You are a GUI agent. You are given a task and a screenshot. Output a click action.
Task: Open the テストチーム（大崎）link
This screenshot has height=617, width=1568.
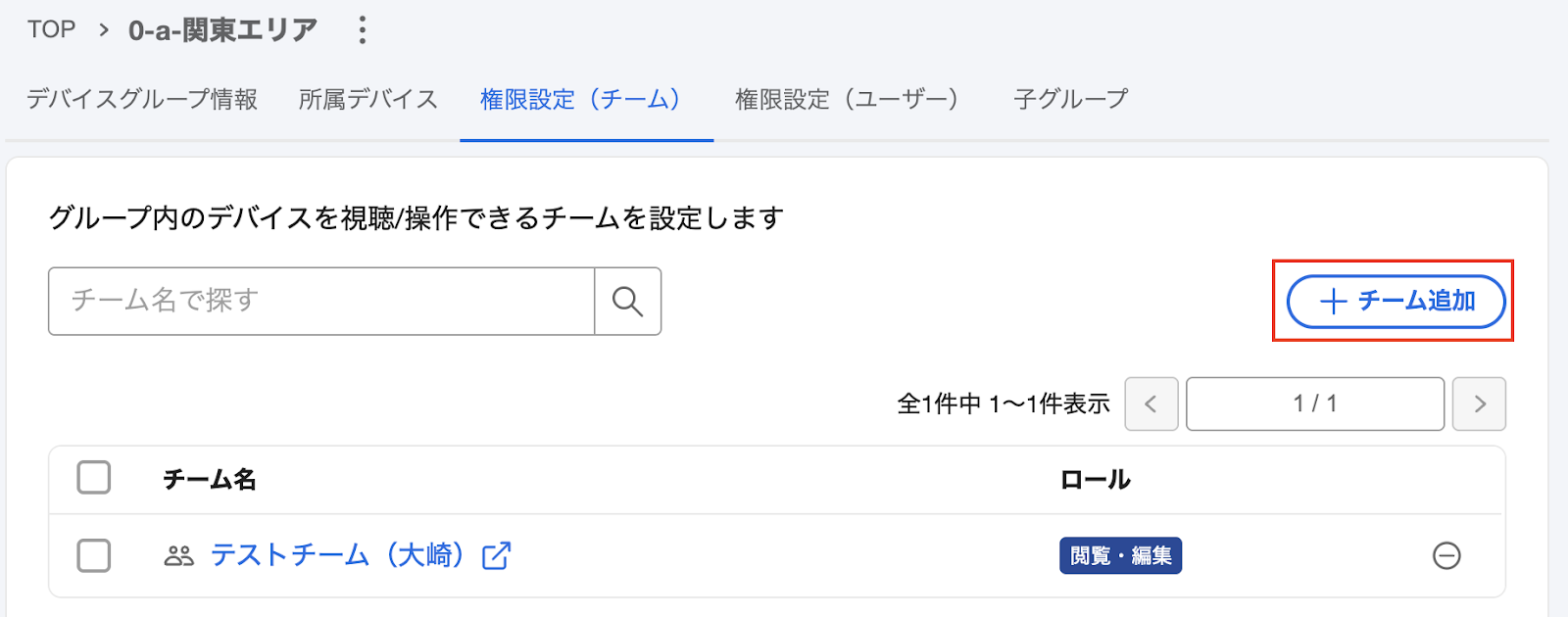coord(337,555)
